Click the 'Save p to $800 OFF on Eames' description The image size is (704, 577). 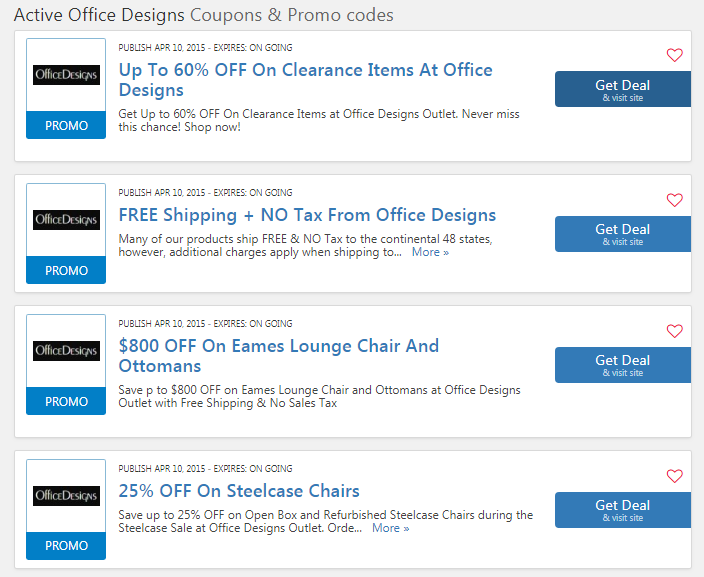point(319,396)
